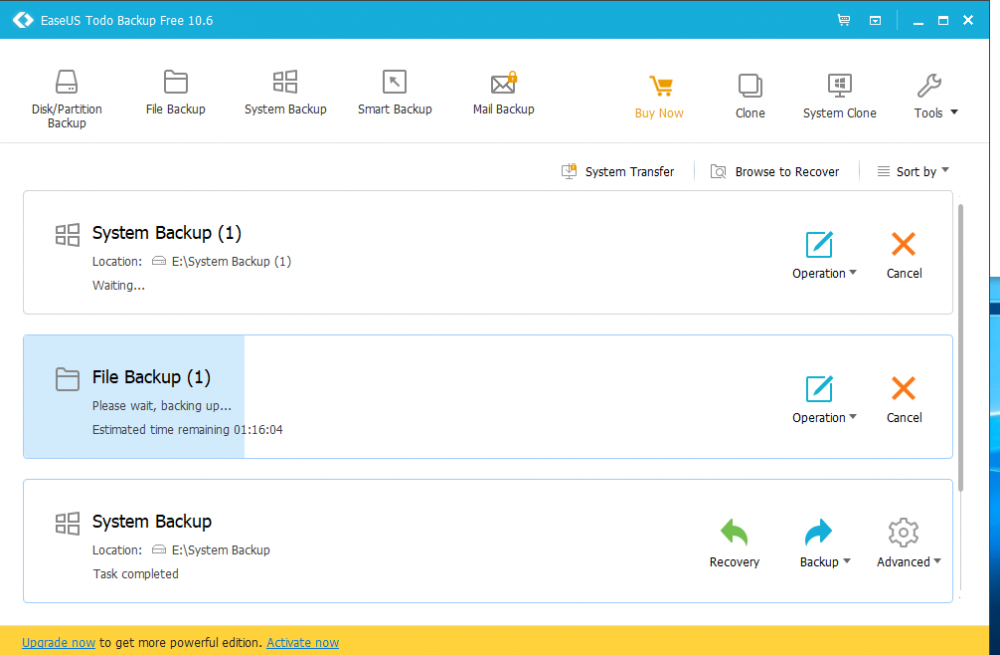This screenshot has width=1000, height=655.
Task: Open System Clone
Action: coord(839,96)
